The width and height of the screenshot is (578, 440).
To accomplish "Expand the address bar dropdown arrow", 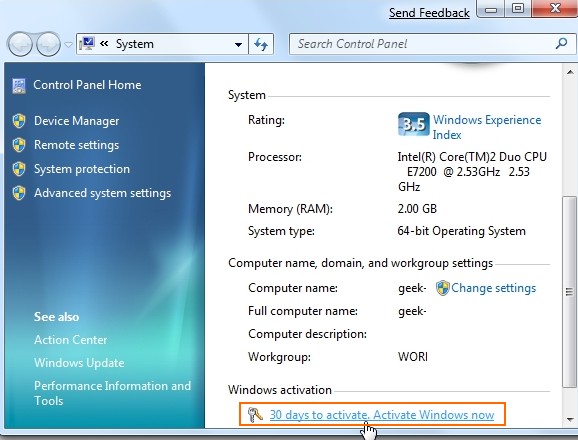I will (238, 45).
